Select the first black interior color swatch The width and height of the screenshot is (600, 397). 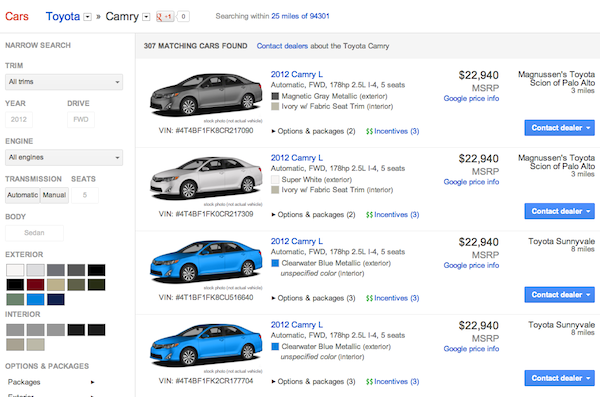[x=76, y=330]
